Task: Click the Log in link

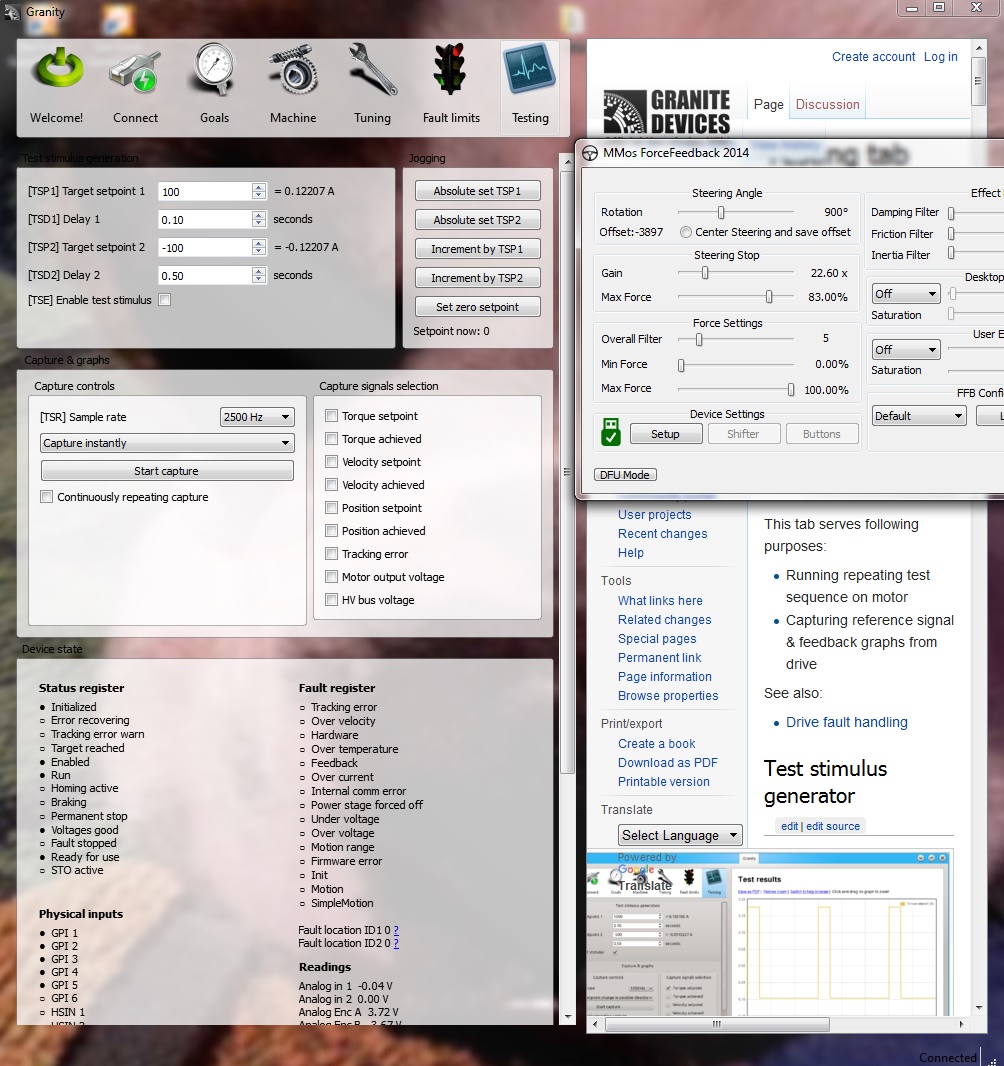Action: (940, 56)
